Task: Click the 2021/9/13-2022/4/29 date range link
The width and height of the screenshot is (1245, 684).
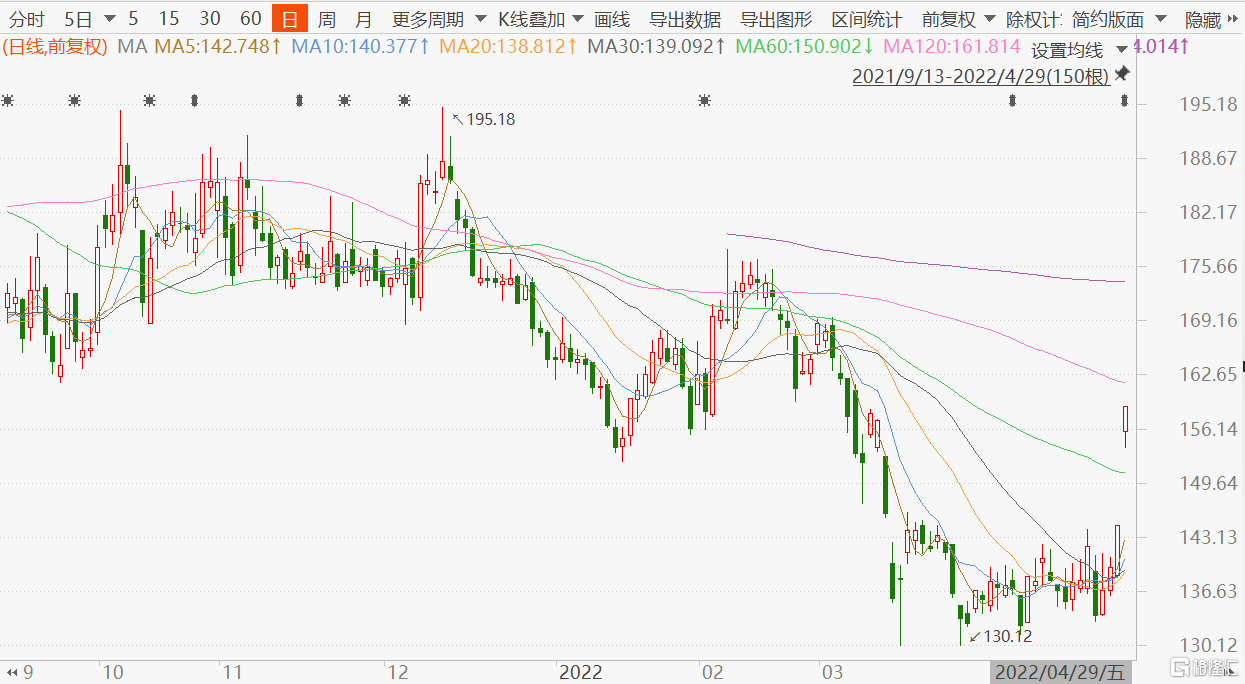Action: click(x=980, y=76)
